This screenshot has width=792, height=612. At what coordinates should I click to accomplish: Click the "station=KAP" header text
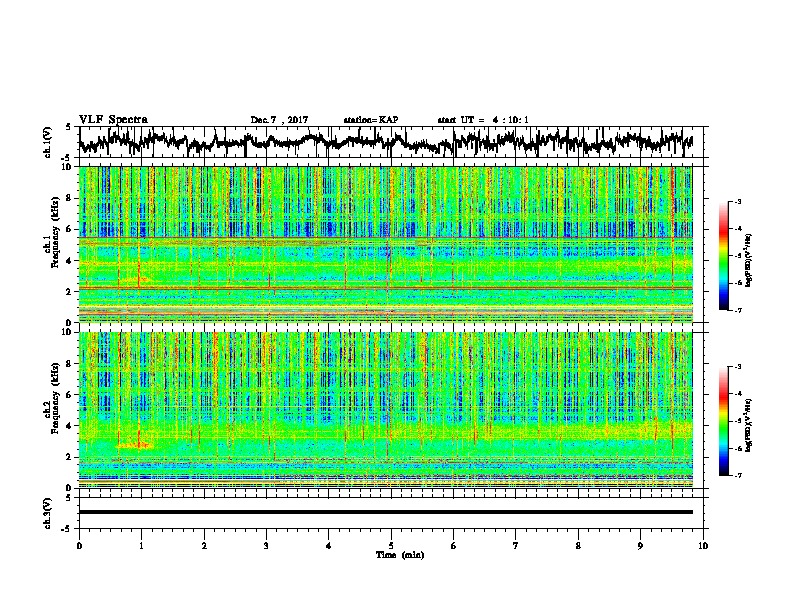click(x=371, y=120)
